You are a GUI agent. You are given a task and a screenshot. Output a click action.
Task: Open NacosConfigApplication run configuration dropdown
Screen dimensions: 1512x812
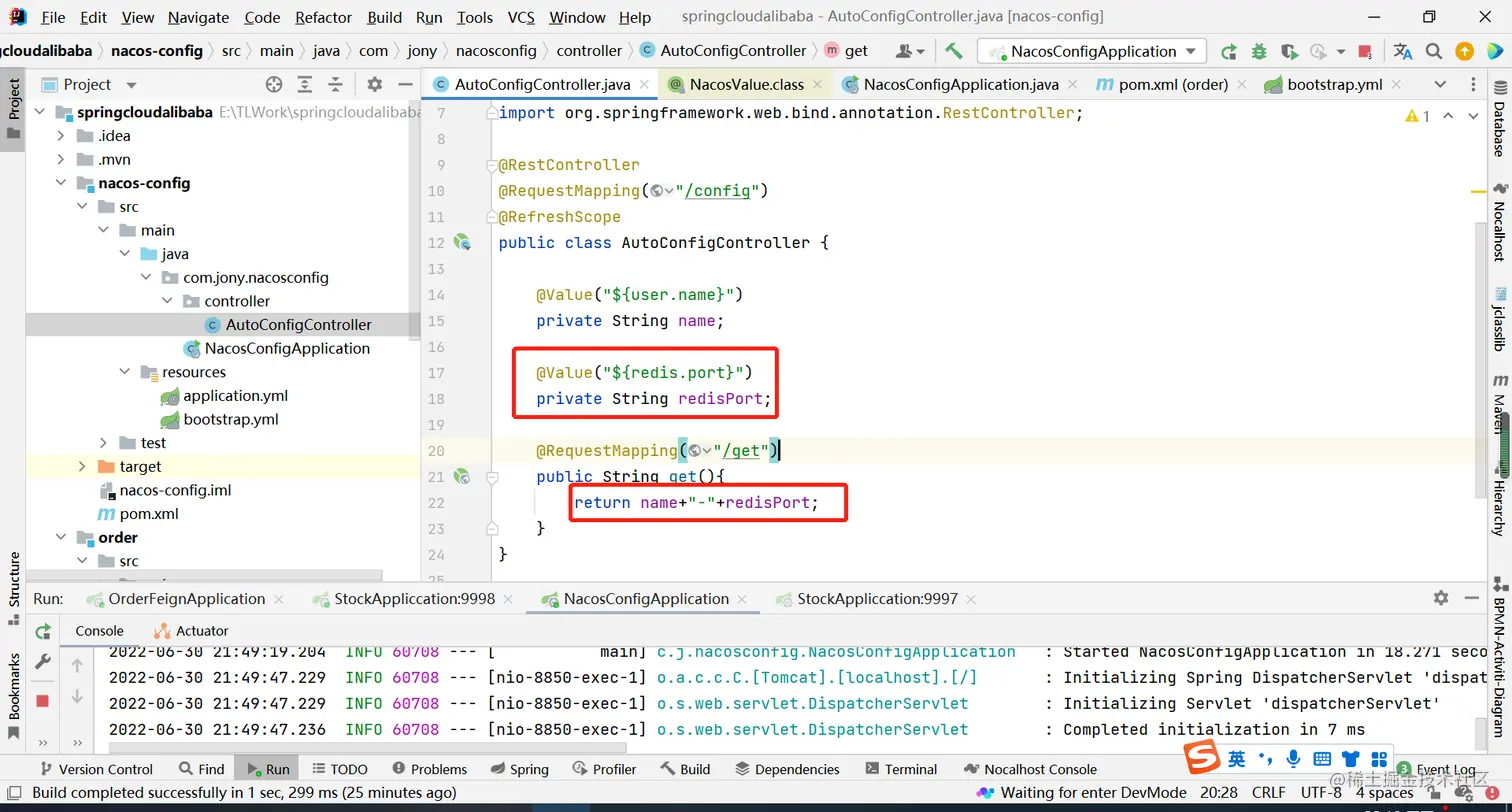(x=1092, y=51)
